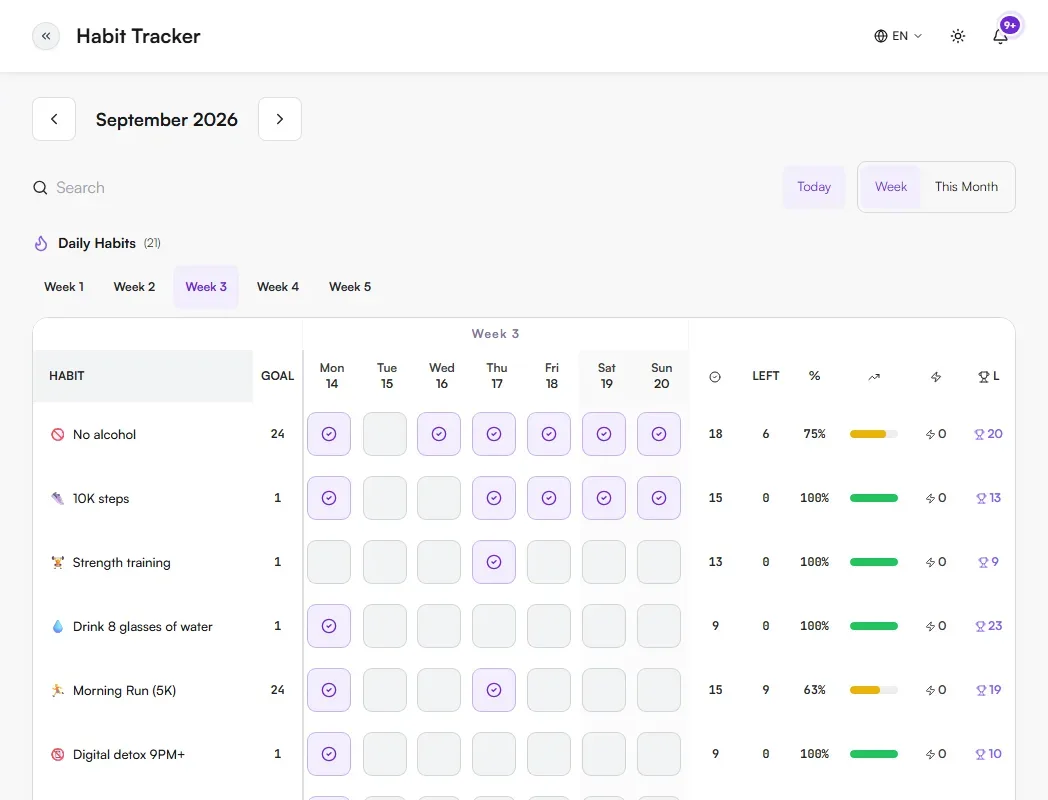The image size is (1048, 800).
Task: Click the HABIT column header
Action: point(142,376)
